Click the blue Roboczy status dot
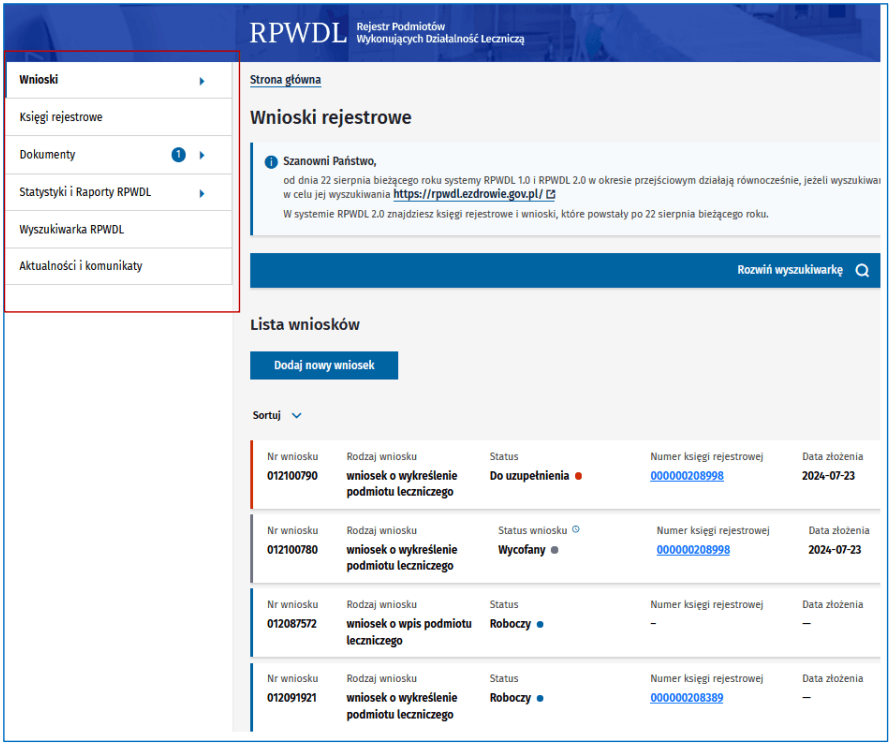 [x=538, y=622]
